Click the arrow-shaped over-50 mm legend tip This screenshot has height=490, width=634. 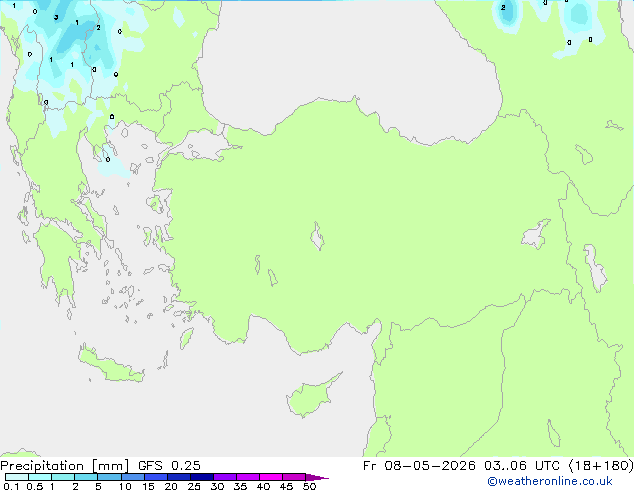pyautogui.click(x=317, y=477)
